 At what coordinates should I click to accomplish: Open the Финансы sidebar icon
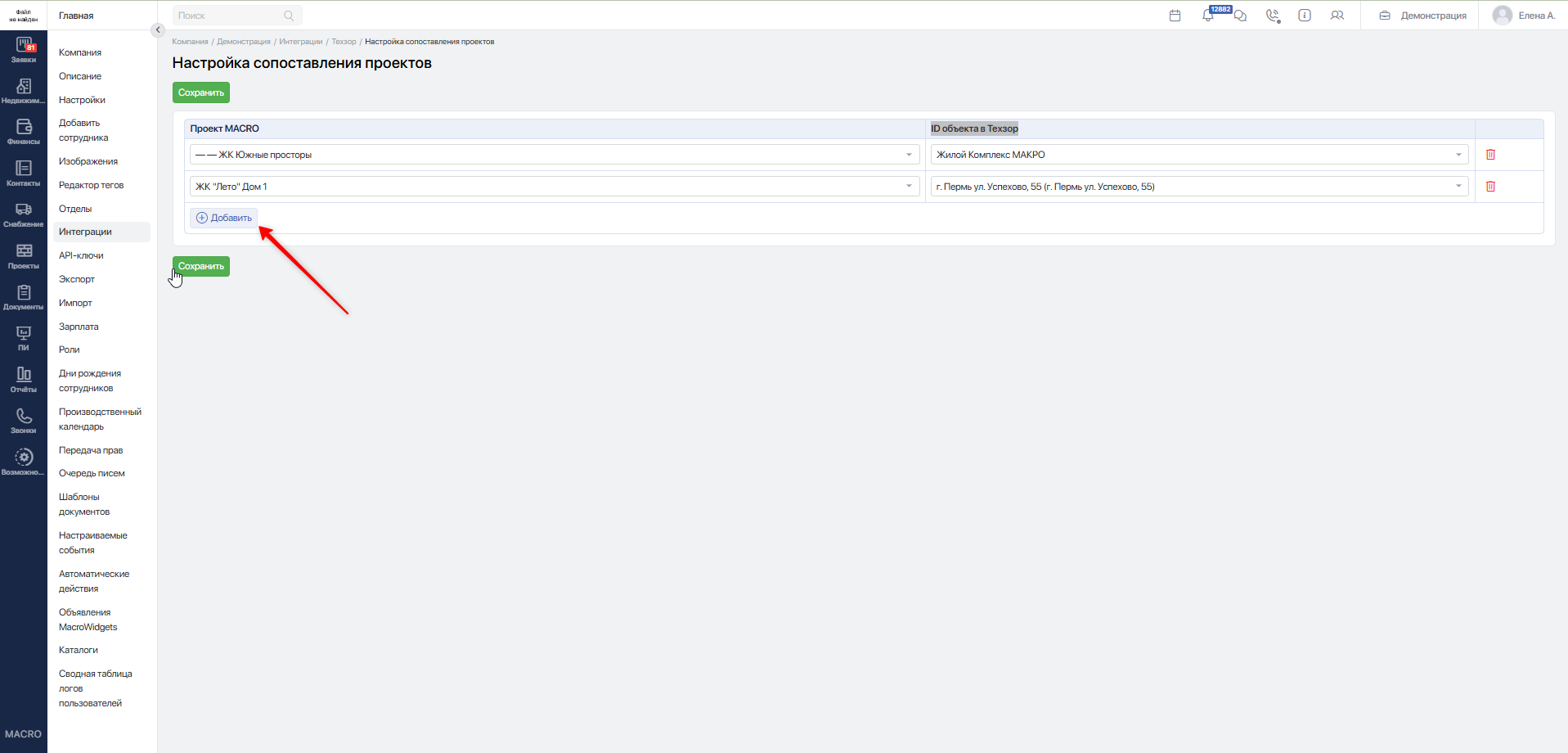click(x=24, y=132)
